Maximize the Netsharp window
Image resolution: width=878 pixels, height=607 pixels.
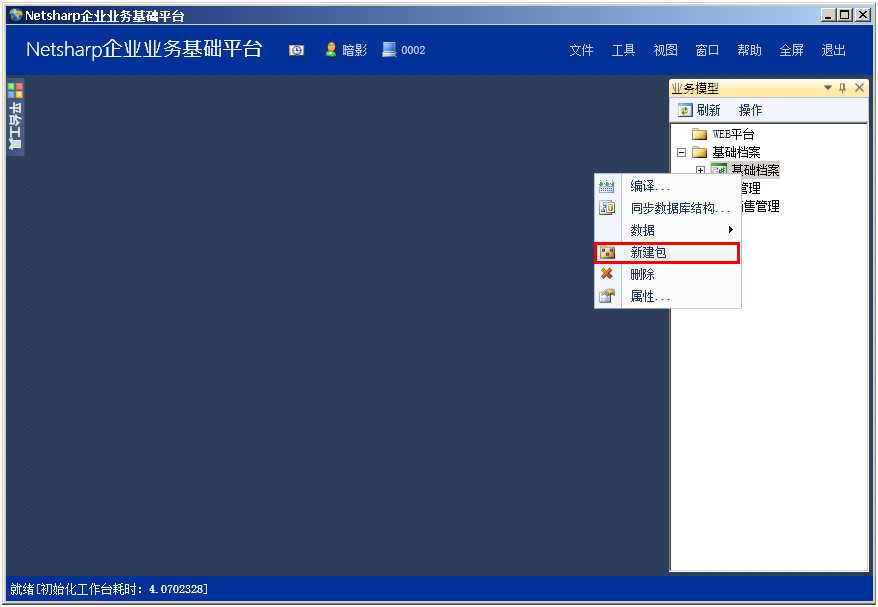(x=844, y=15)
